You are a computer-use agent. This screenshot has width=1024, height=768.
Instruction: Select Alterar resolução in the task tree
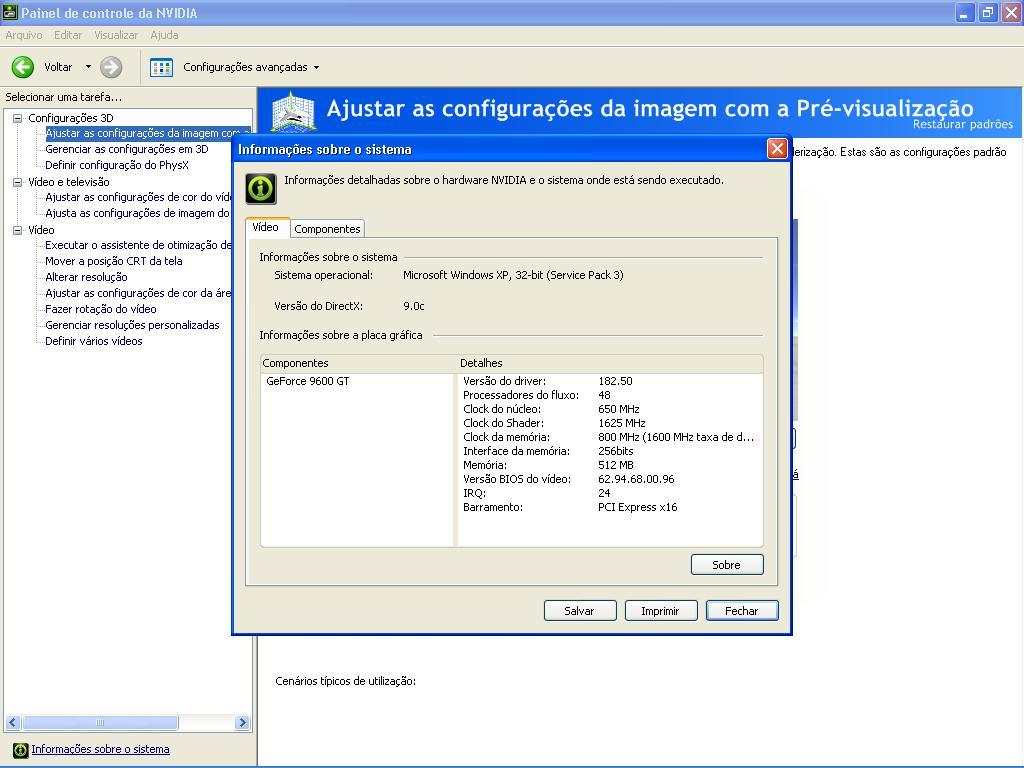86,278
